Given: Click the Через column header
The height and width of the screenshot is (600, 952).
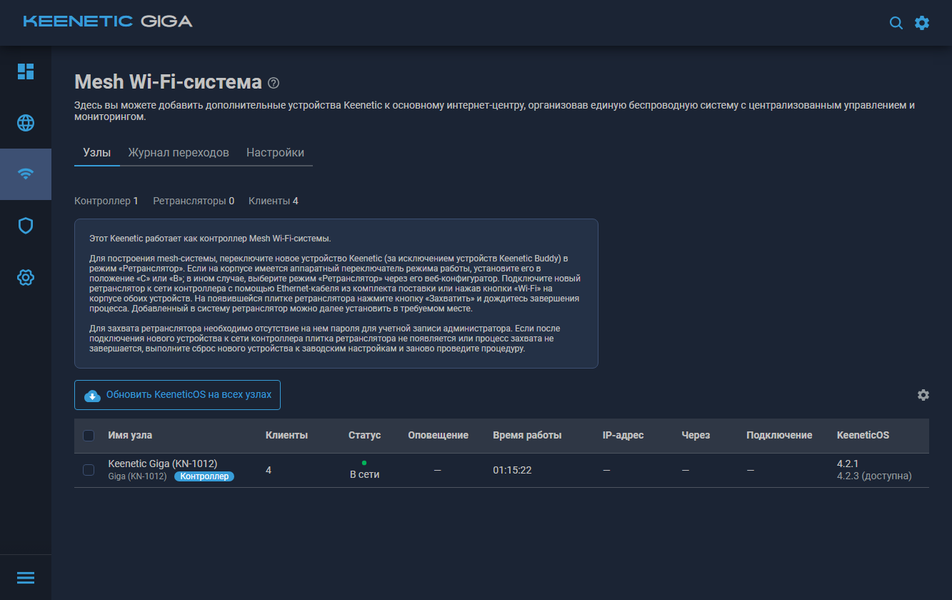Looking at the screenshot, I should pyautogui.click(x=696, y=435).
